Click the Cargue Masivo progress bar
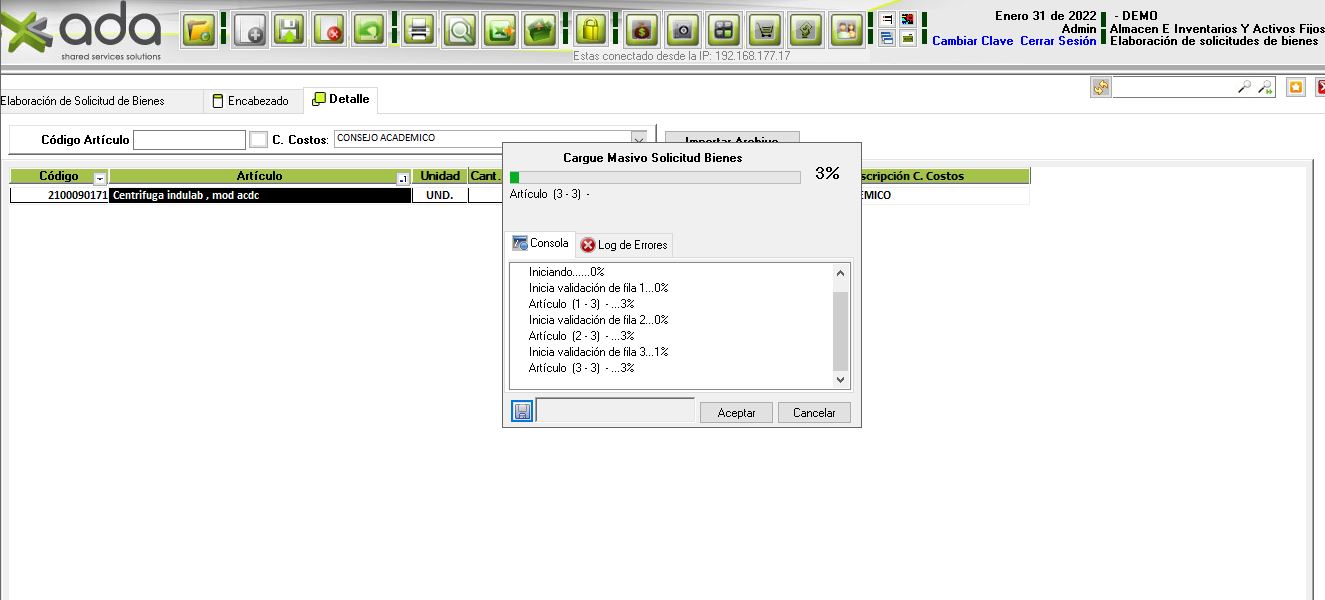This screenshot has width=1325, height=600. (x=655, y=177)
